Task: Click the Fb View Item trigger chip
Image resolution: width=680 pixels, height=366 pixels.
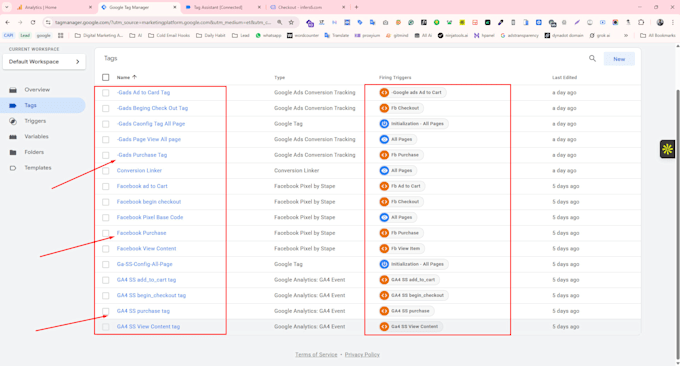Action: (401, 248)
